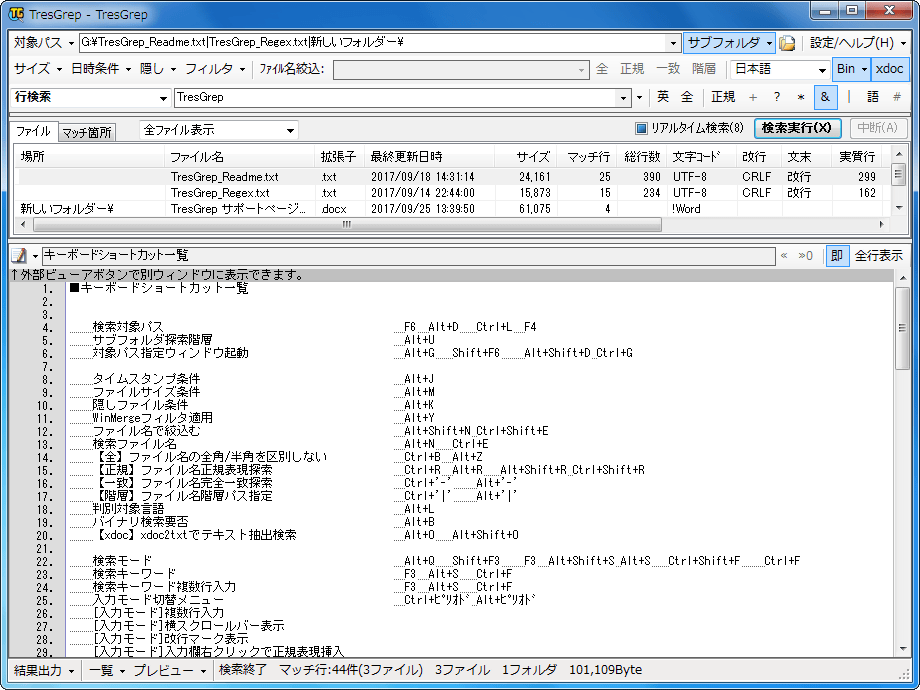The height and width of the screenshot is (690, 920).
Task: Toggle the 正規 regex button in search row
Action: point(722,97)
